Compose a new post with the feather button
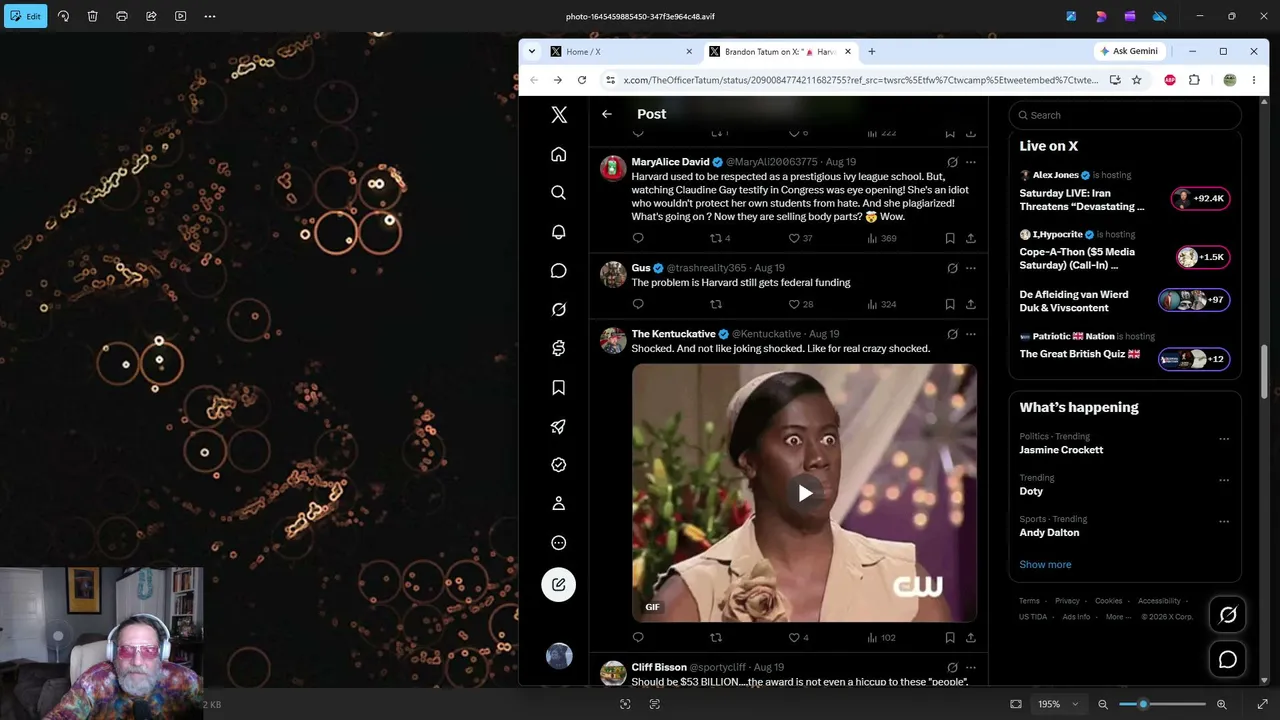 [x=559, y=585]
